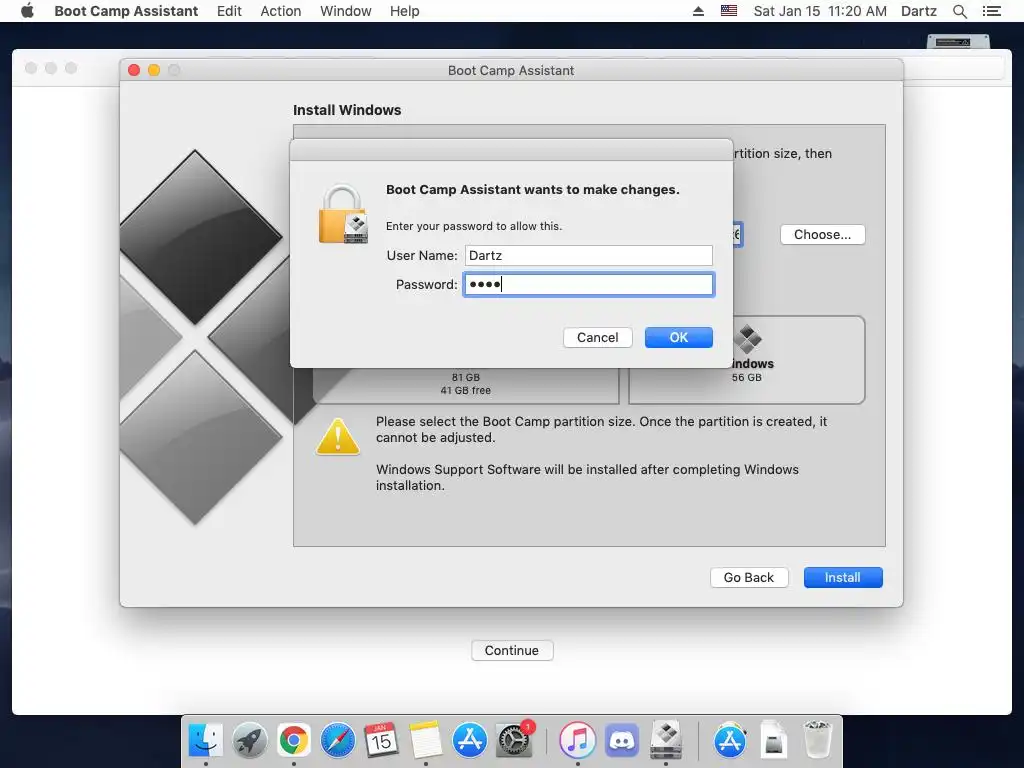Click the Choose... button for ISO image

[x=822, y=234]
